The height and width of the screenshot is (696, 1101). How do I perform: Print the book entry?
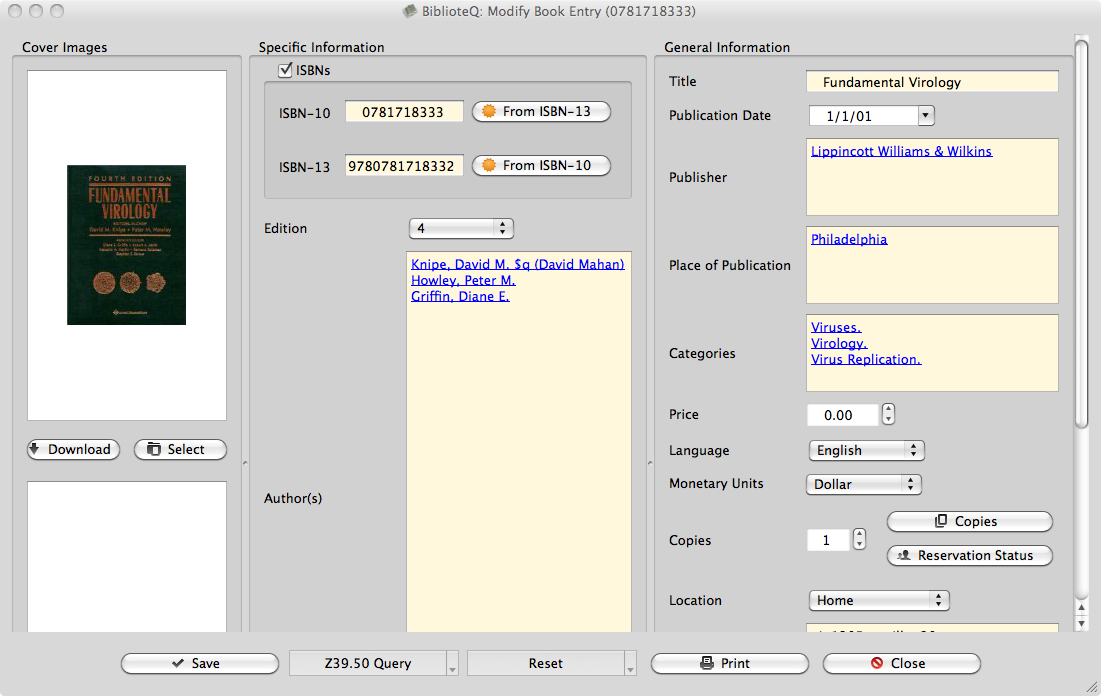(729, 663)
